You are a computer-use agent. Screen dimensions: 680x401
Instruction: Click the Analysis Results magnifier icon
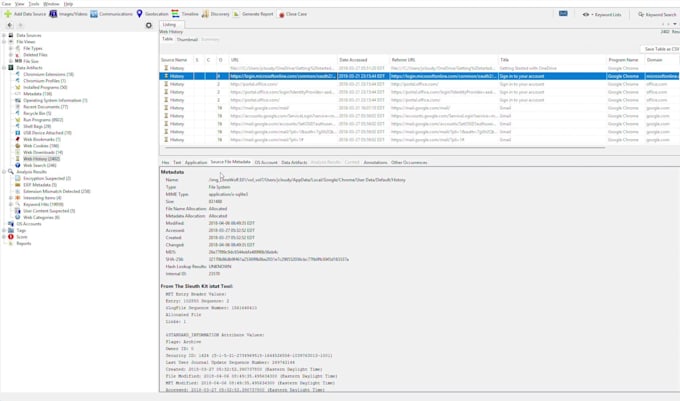click(11, 172)
